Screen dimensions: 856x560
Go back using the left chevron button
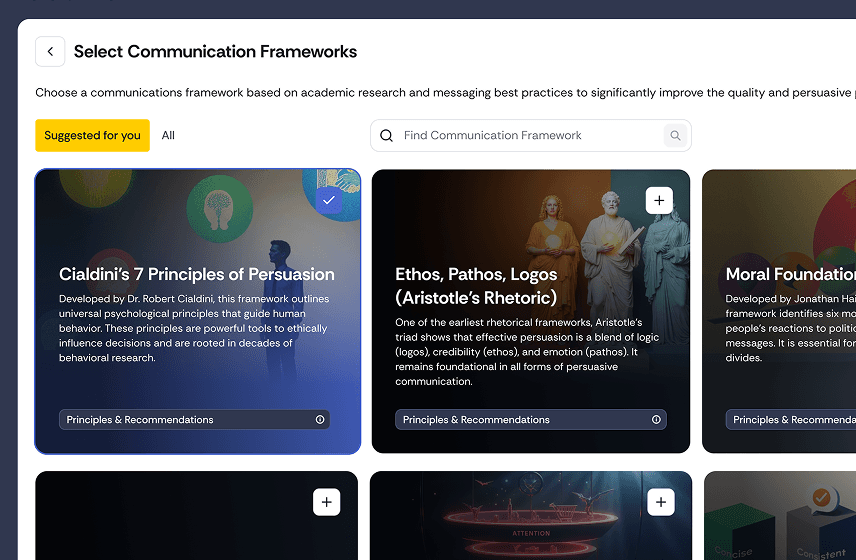point(50,51)
